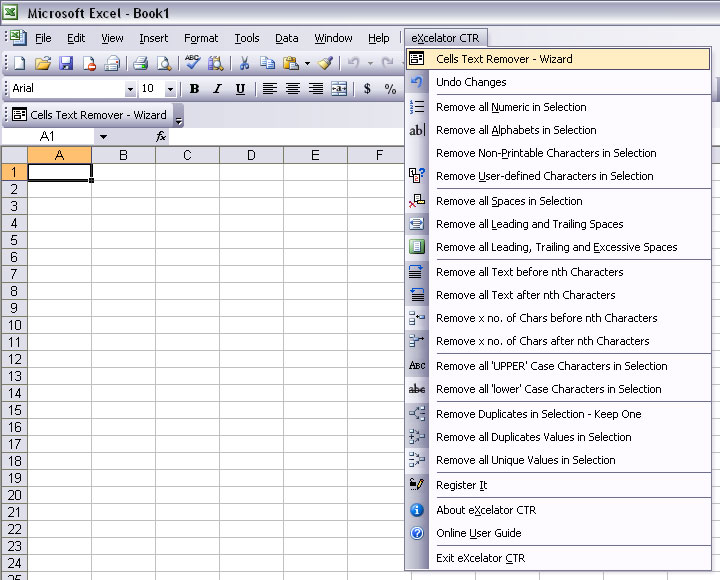Choose Remove all Text after nth Characters
This screenshot has width=720, height=580.
click(x=558, y=295)
